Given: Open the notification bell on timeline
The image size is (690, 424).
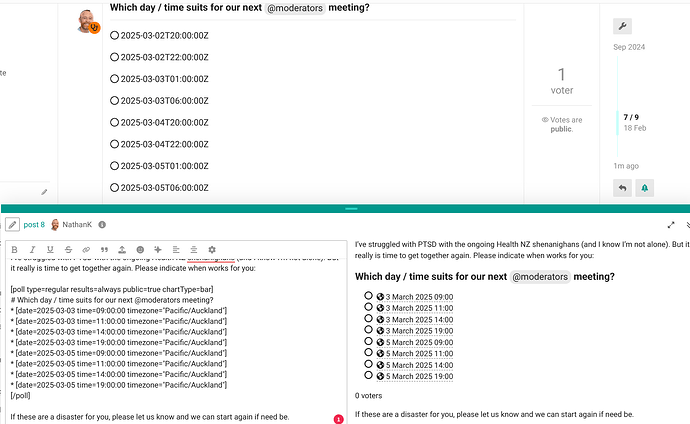Looking at the screenshot, I should click(x=645, y=188).
